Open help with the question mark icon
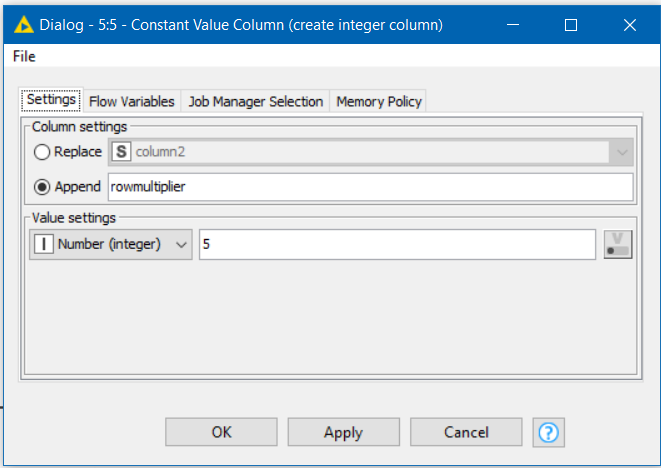Image resolution: width=661 pixels, height=468 pixels. coord(548,432)
